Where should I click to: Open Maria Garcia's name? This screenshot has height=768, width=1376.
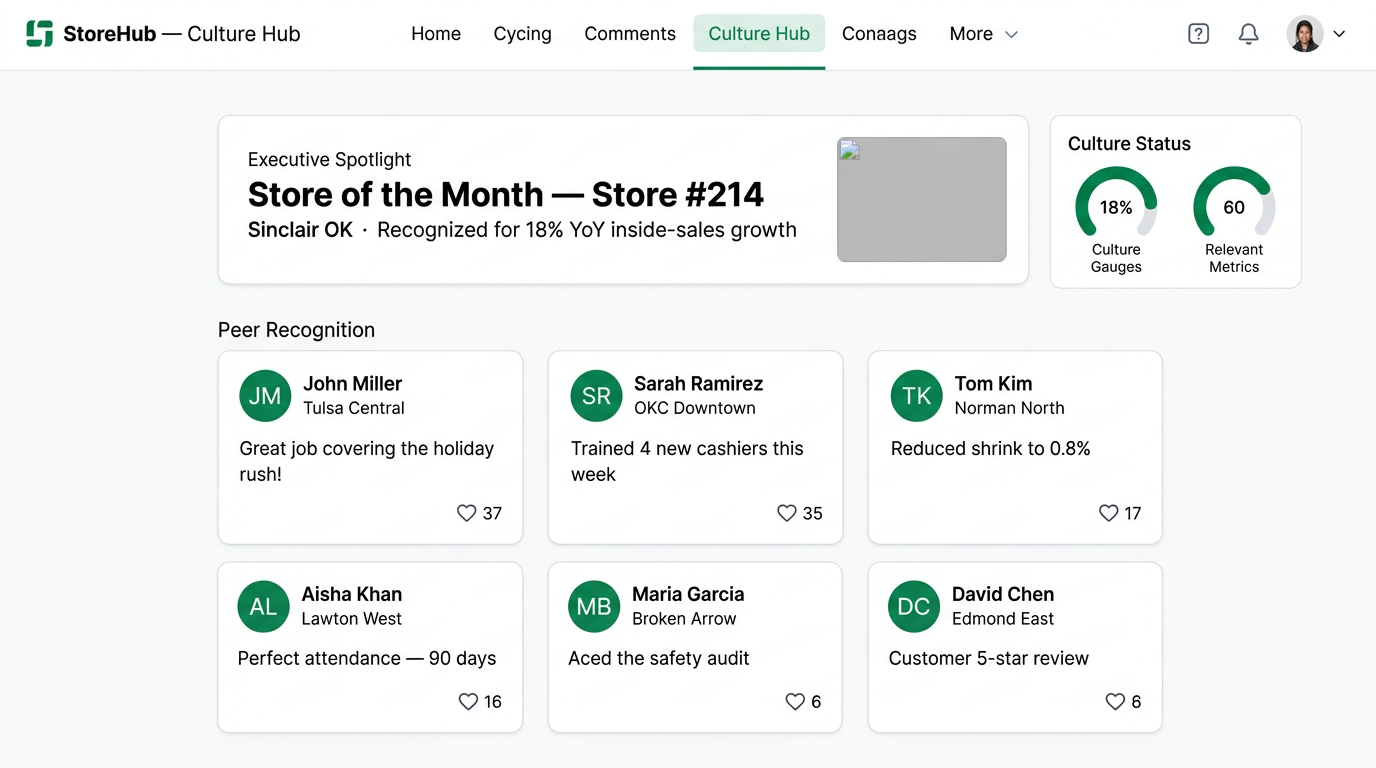(688, 594)
